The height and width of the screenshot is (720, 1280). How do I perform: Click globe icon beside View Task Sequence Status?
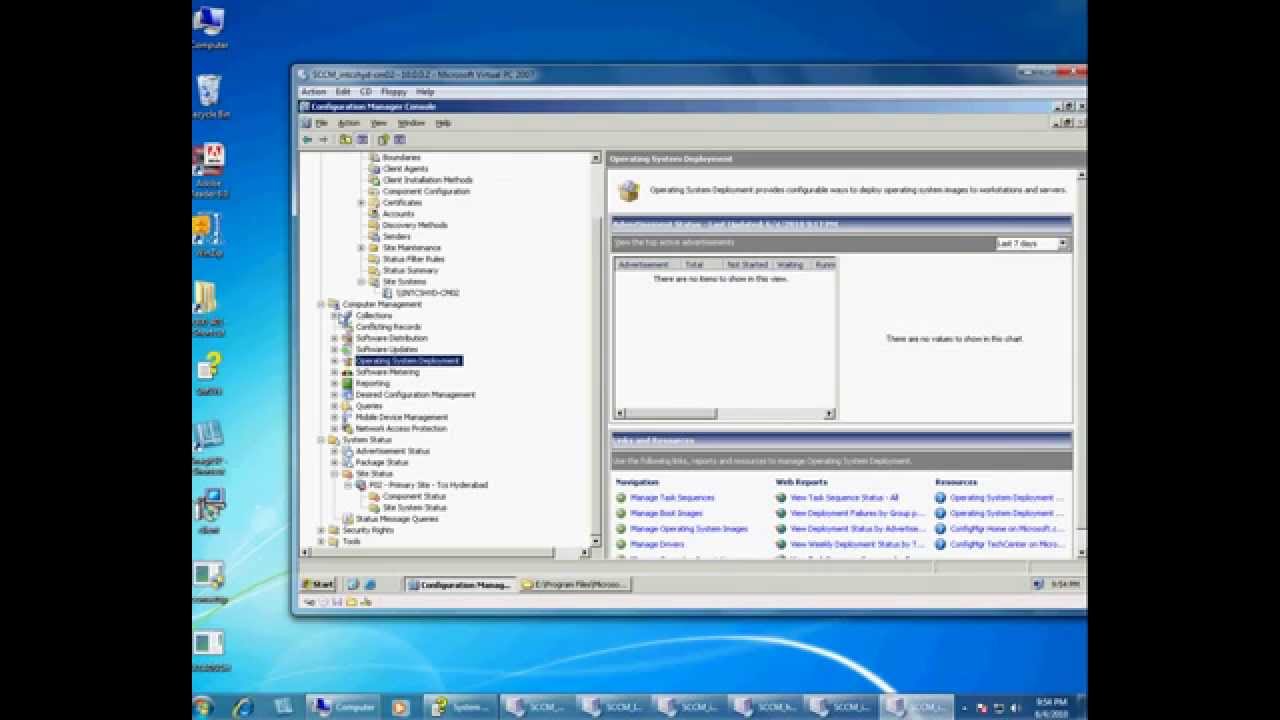[x=781, y=497]
